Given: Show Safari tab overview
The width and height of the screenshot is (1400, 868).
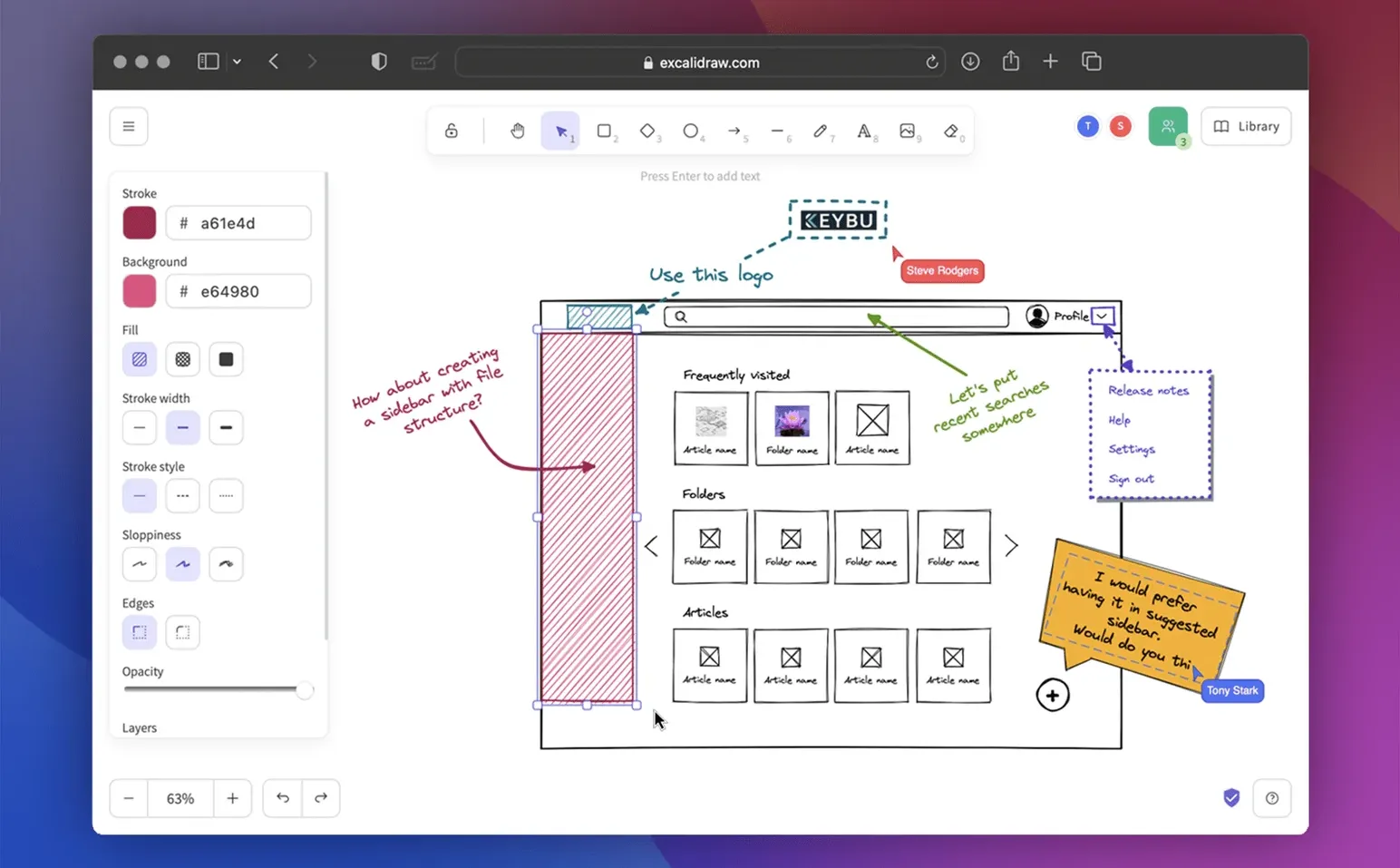Looking at the screenshot, I should point(1092,62).
